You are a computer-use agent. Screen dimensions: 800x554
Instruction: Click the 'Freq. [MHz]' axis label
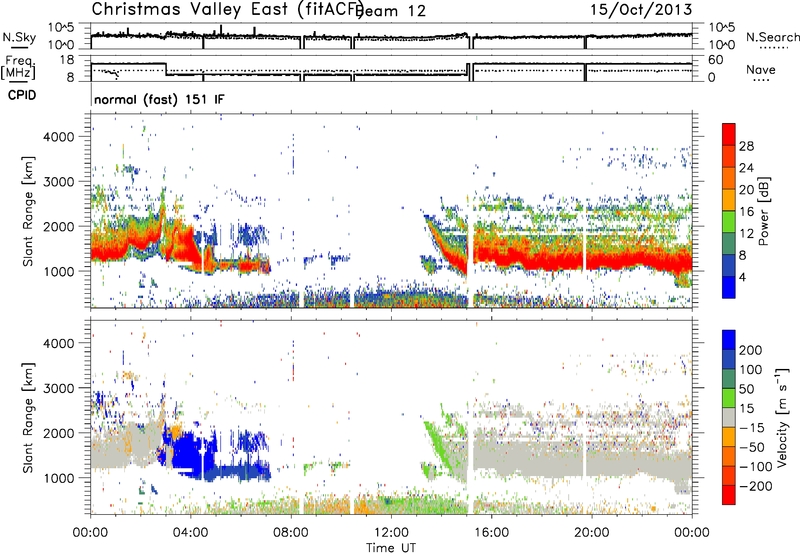point(19,68)
